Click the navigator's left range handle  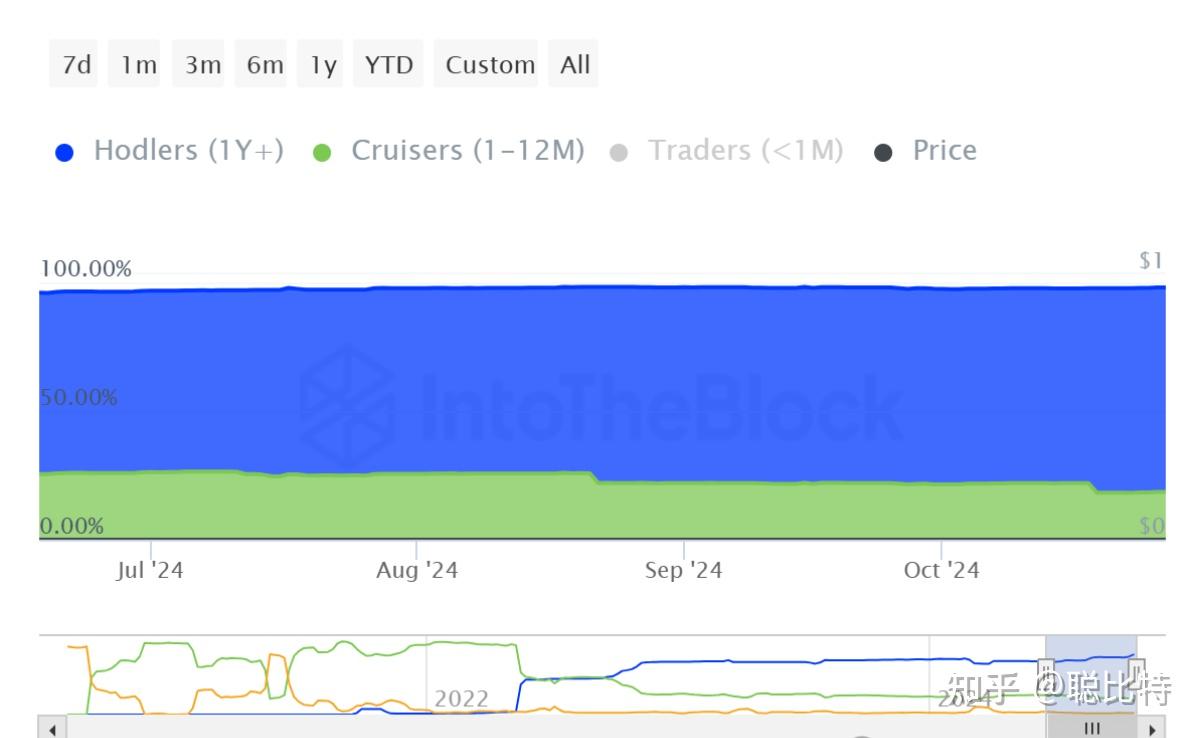(1047, 672)
